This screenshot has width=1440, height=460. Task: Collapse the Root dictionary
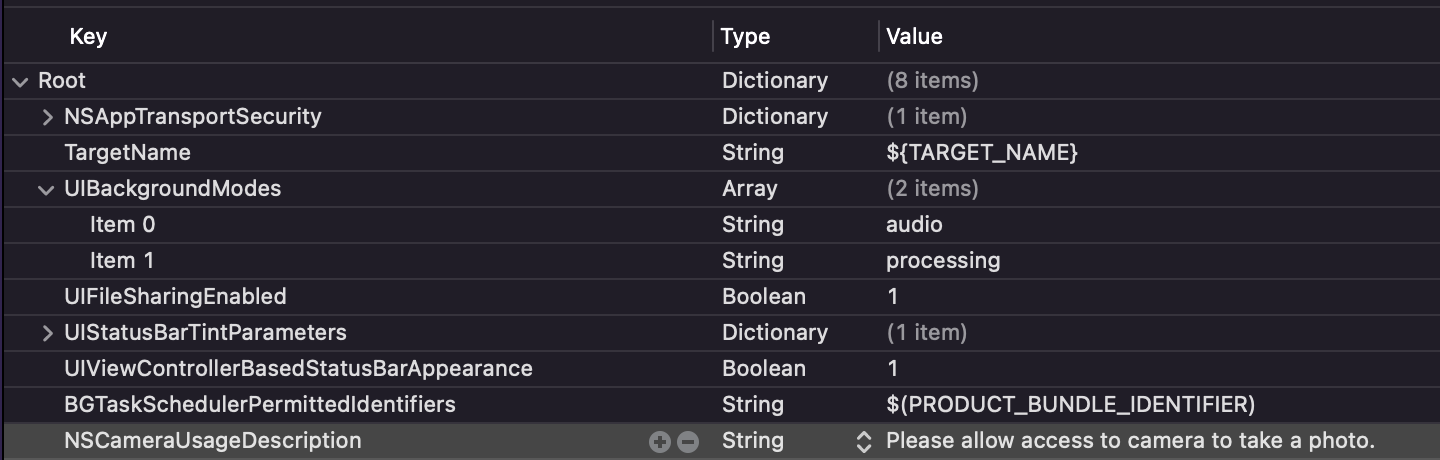coord(21,81)
